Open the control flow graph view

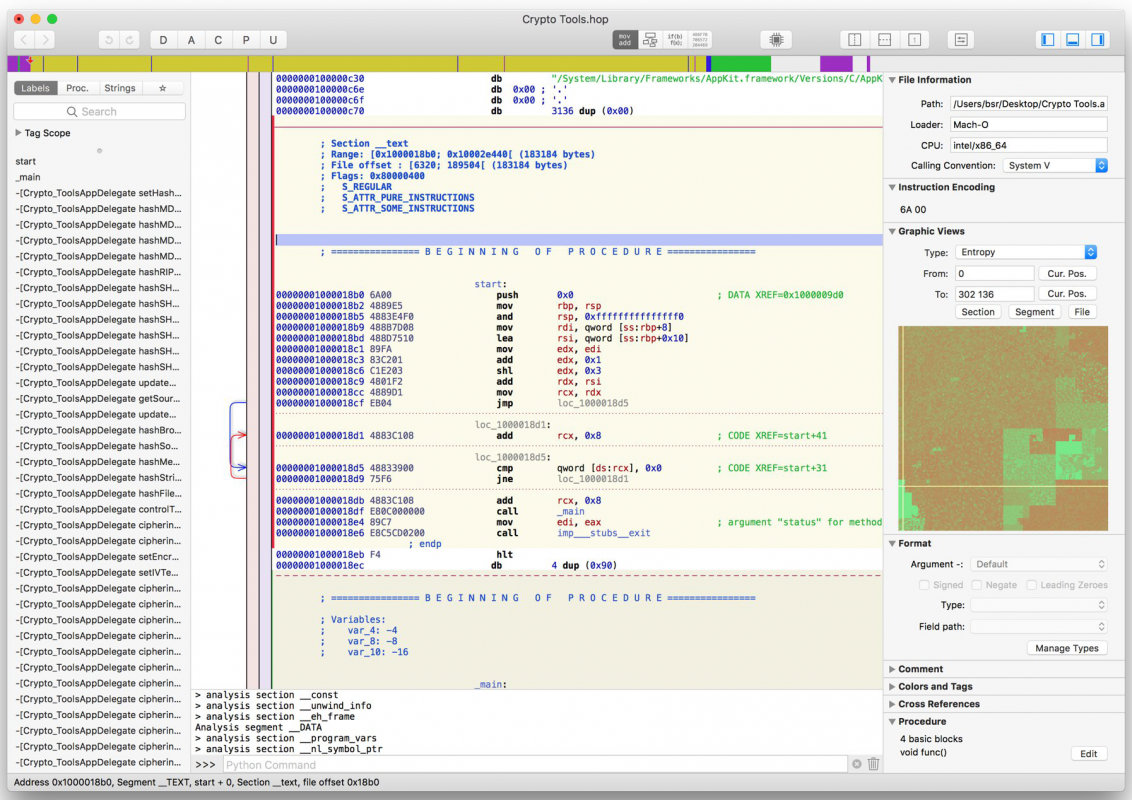click(x=650, y=40)
